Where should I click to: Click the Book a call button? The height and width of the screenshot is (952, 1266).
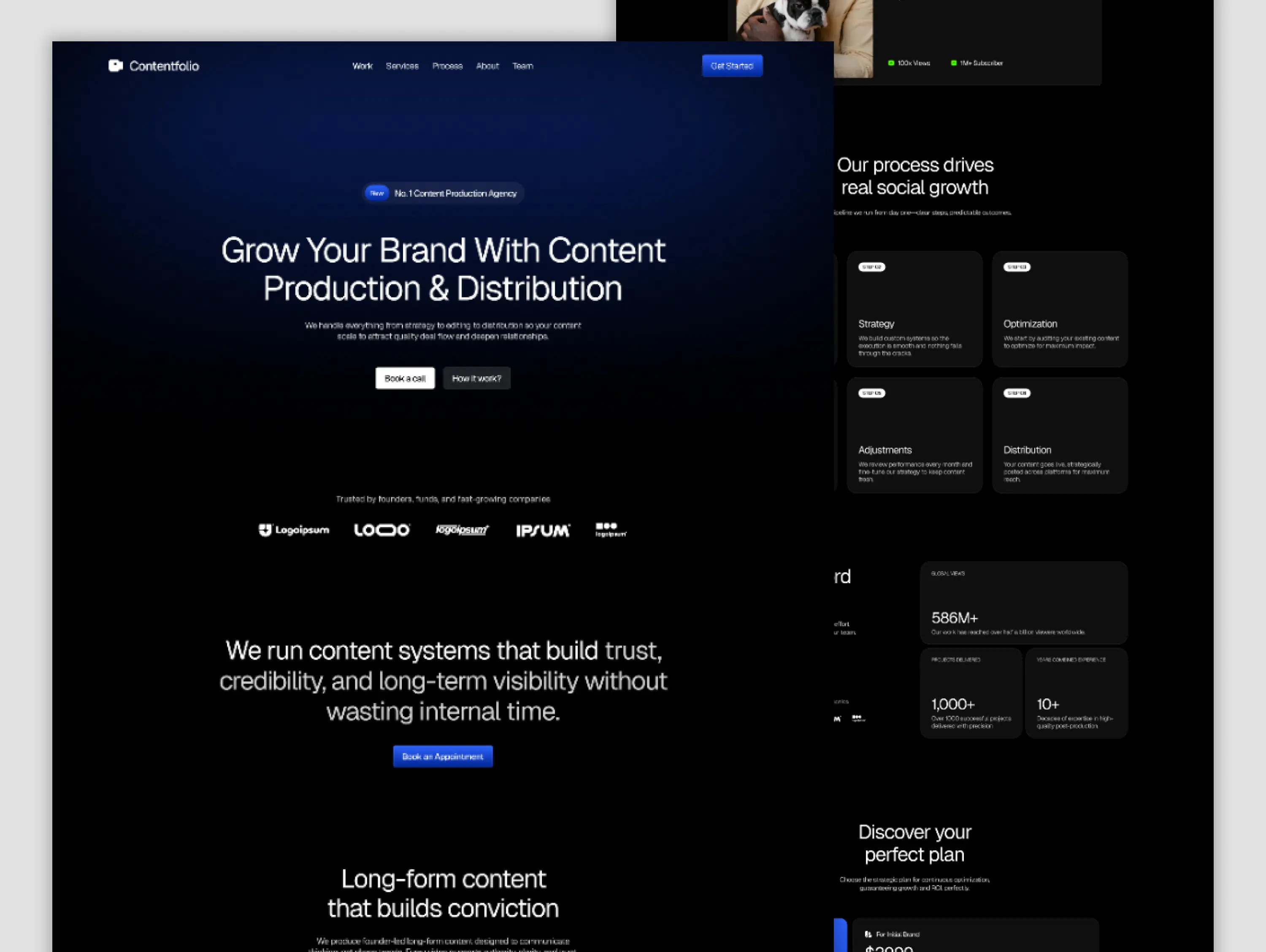[405, 378]
